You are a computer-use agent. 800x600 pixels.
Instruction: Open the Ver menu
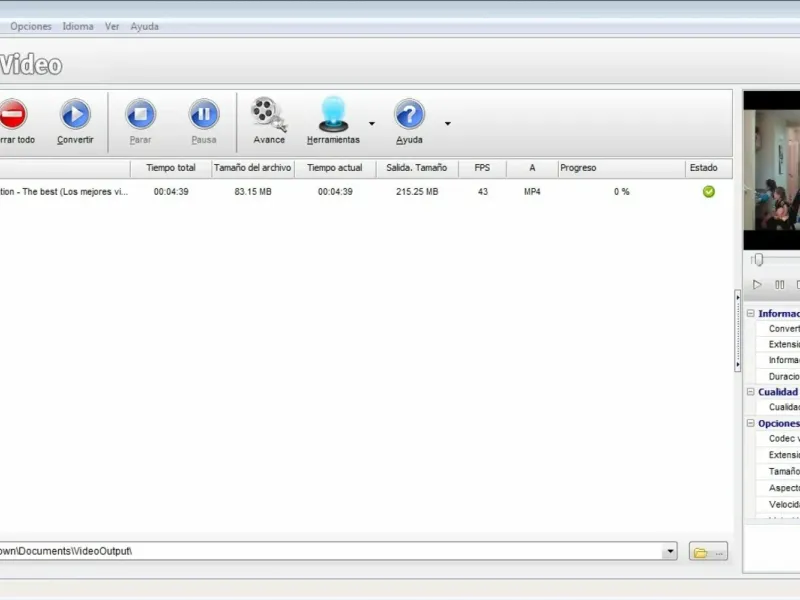(x=112, y=26)
